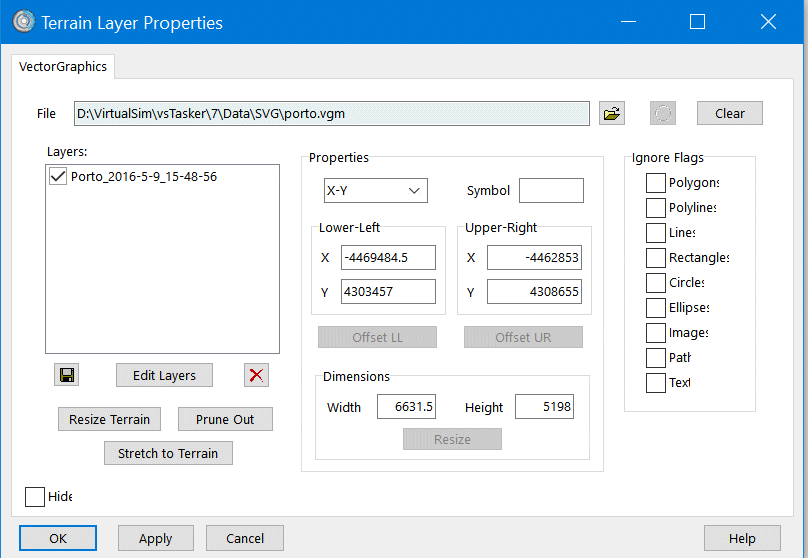Check the Images ignore flag
808x558 pixels.
click(655, 333)
